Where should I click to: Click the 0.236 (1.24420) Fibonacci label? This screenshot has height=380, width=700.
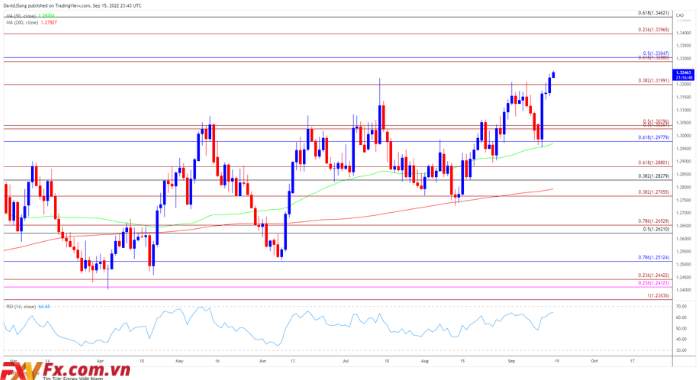pyautogui.click(x=654, y=276)
